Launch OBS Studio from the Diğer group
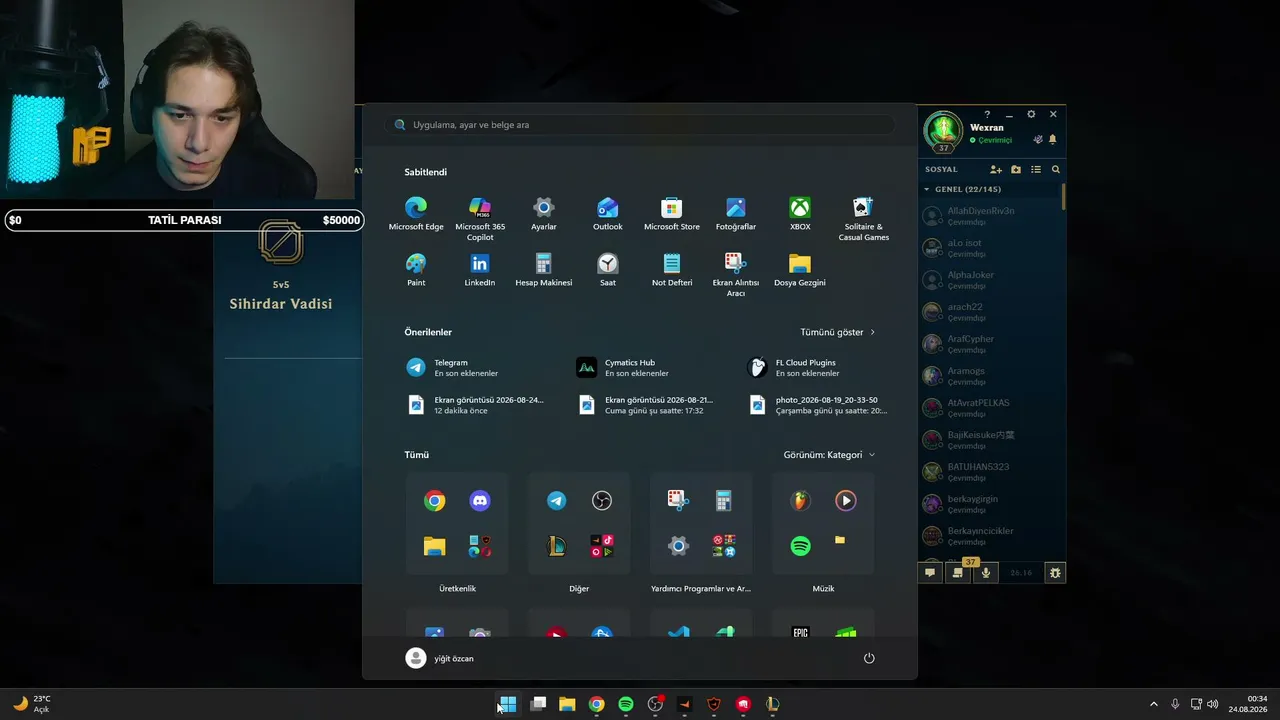 click(x=602, y=501)
